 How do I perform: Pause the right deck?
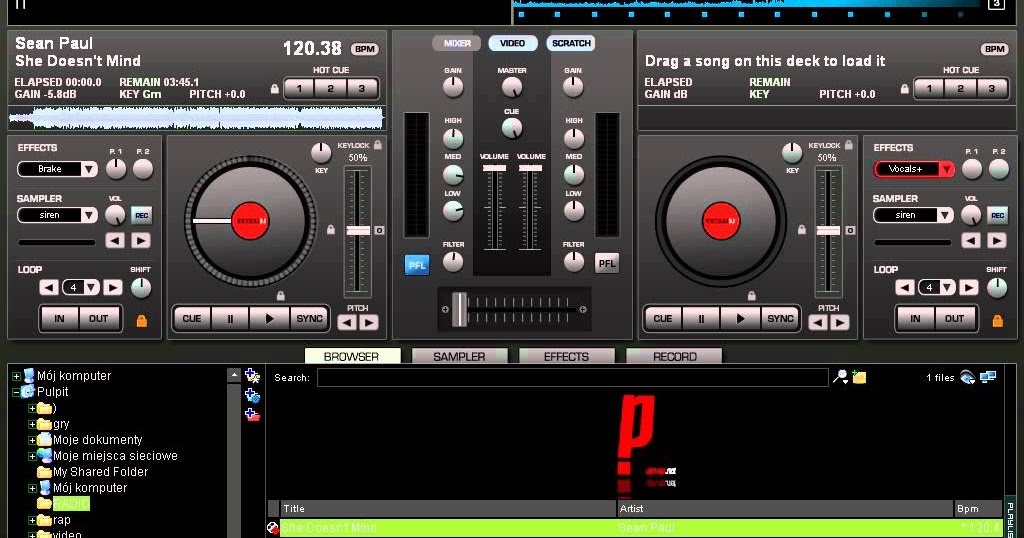701,319
